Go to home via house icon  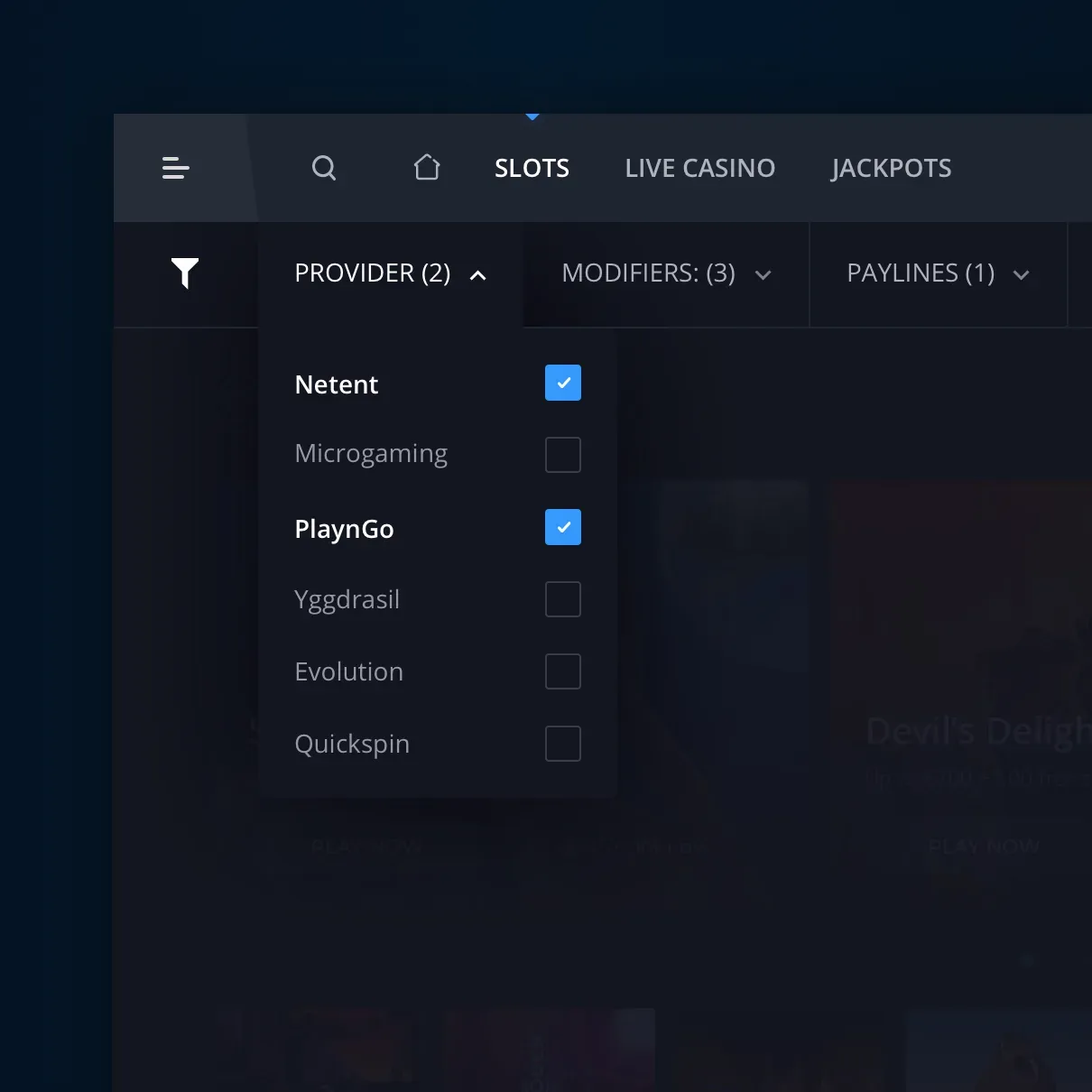[427, 167]
